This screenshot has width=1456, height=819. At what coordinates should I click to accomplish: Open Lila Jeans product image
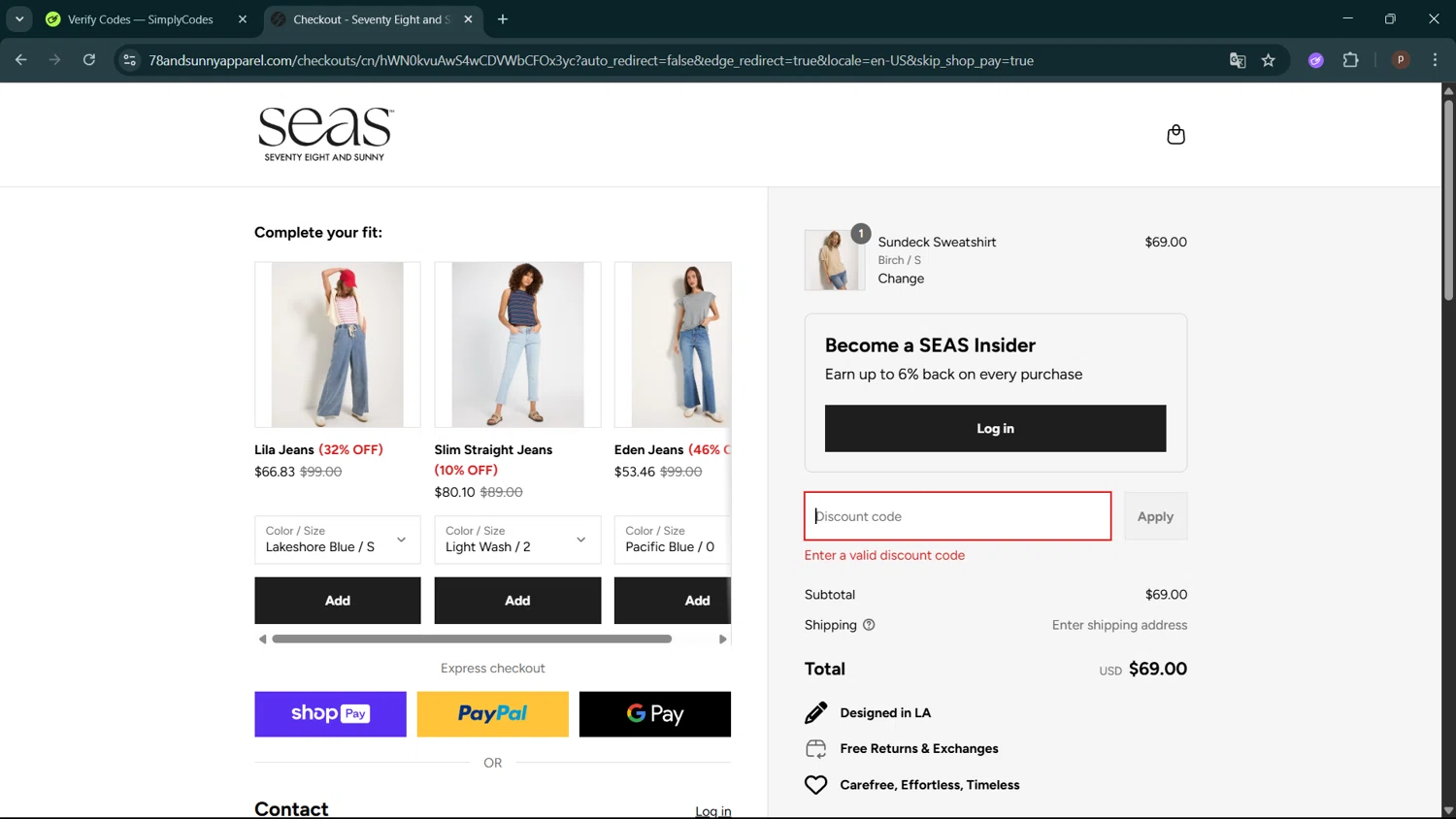coord(338,344)
